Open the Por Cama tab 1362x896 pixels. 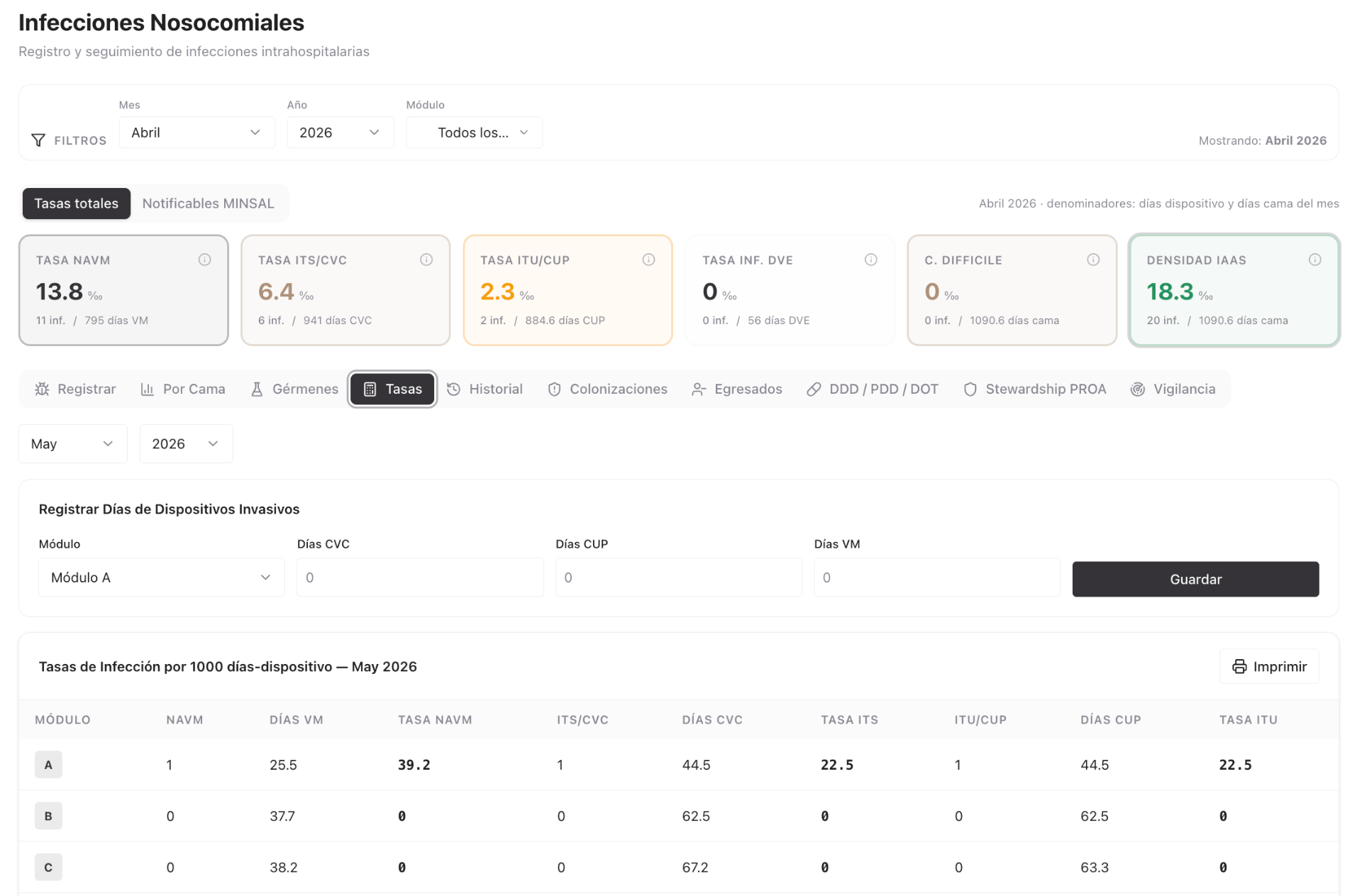[x=183, y=389]
